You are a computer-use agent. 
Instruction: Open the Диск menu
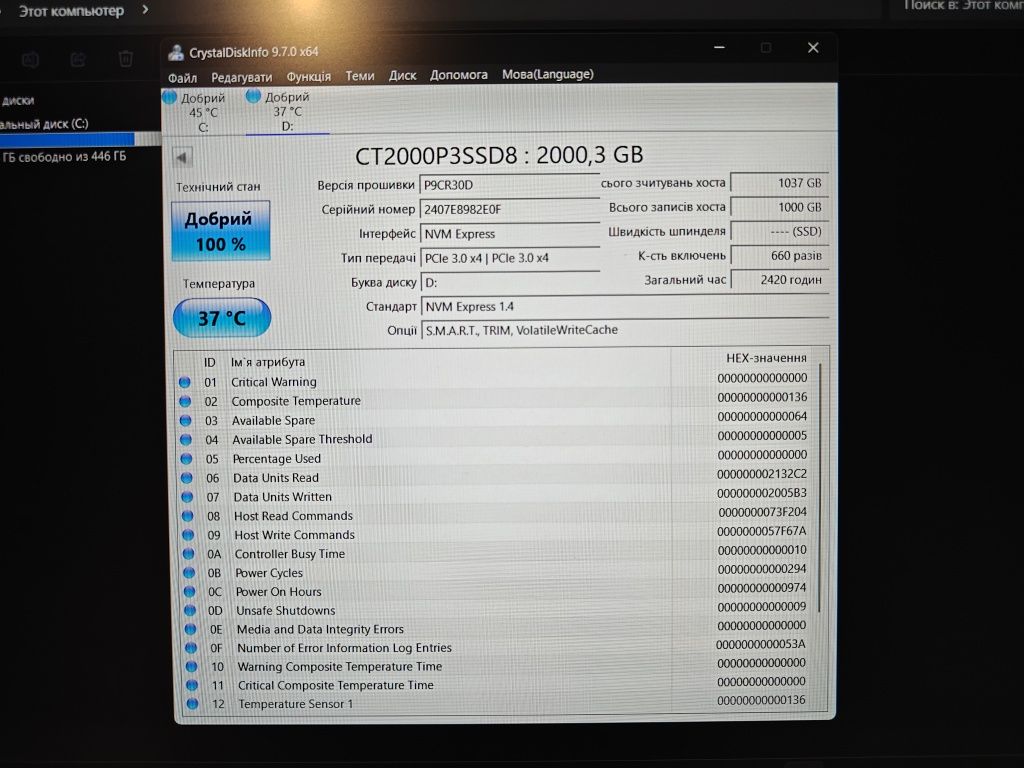pos(402,75)
